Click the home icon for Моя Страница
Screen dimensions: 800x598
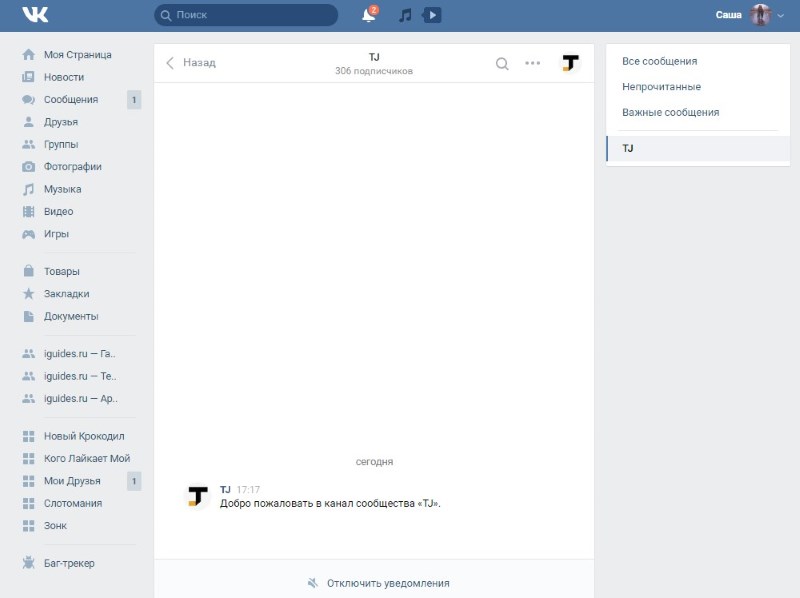tap(29, 55)
